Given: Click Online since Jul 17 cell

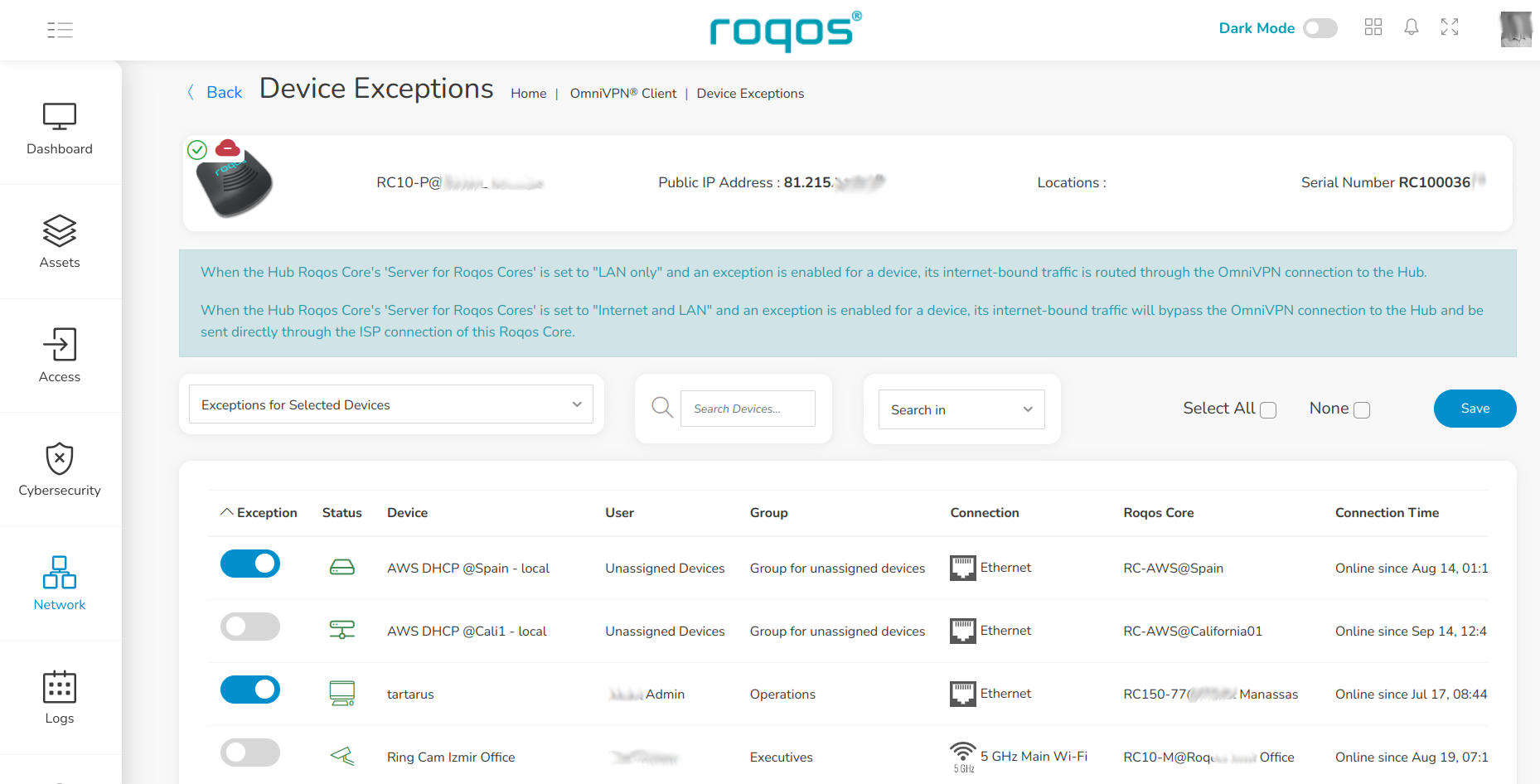Looking at the screenshot, I should 1412,694.
